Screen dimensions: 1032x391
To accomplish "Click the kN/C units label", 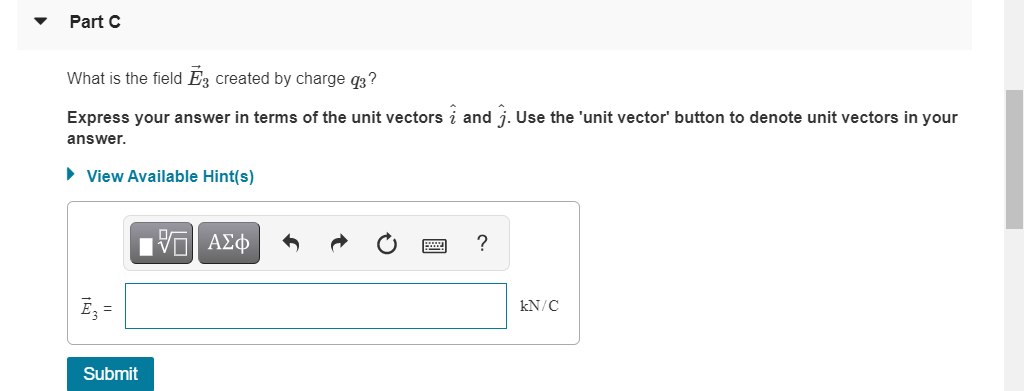I will [x=539, y=306].
